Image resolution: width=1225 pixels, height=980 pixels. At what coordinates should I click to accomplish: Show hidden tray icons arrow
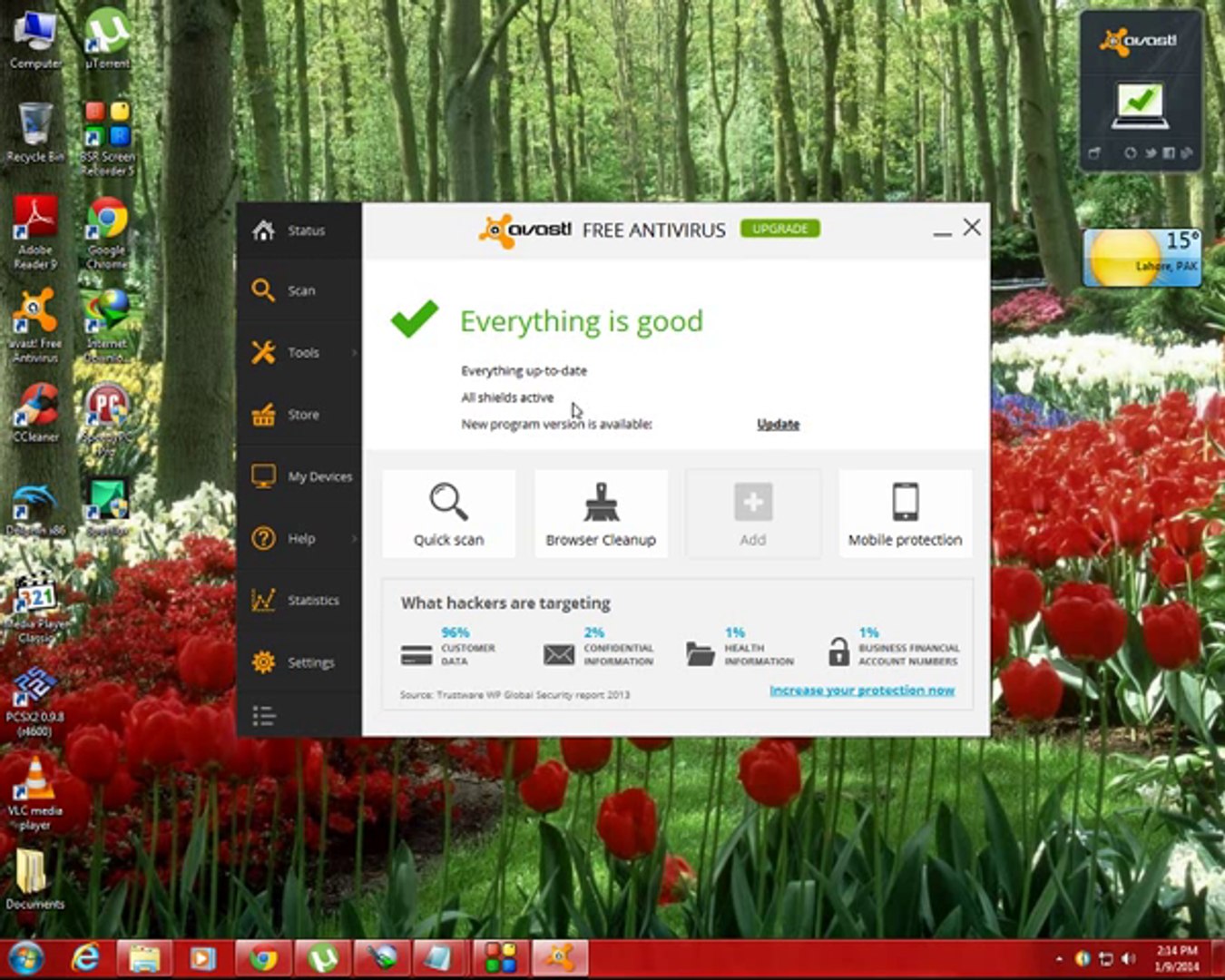point(1058,958)
